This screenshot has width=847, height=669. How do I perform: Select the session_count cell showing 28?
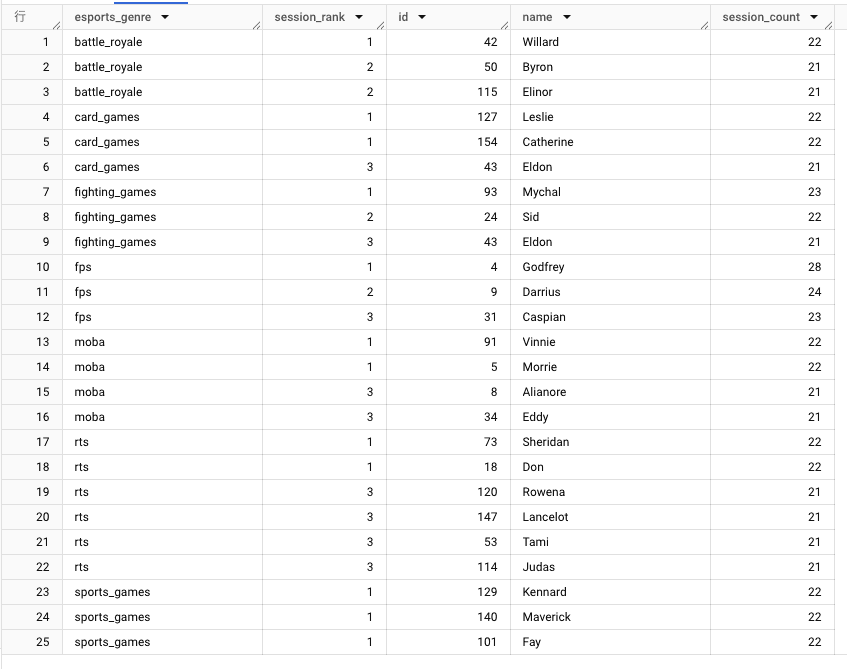coord(814,267)
